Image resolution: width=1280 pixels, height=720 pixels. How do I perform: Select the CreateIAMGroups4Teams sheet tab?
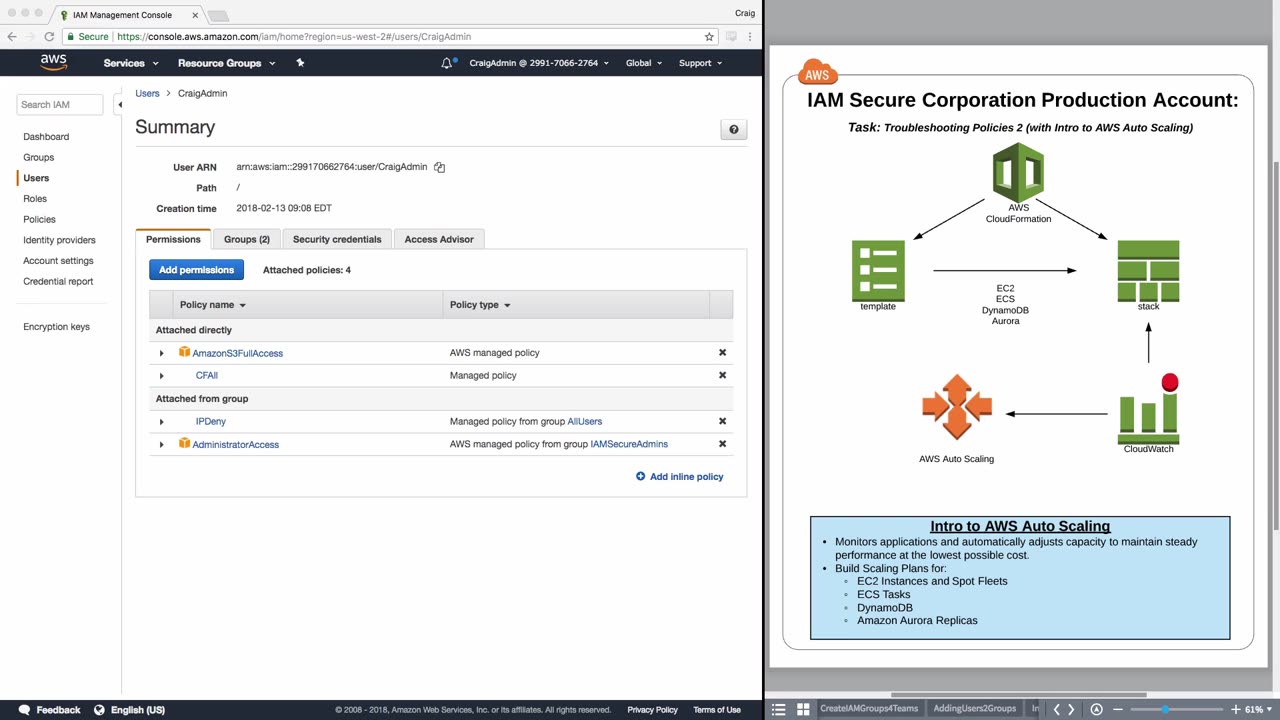[x=869, y=709]
